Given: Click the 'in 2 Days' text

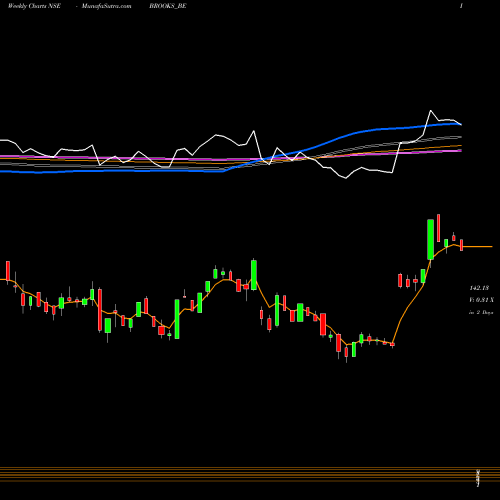Looking at the screenshot, I should (481, 312).
